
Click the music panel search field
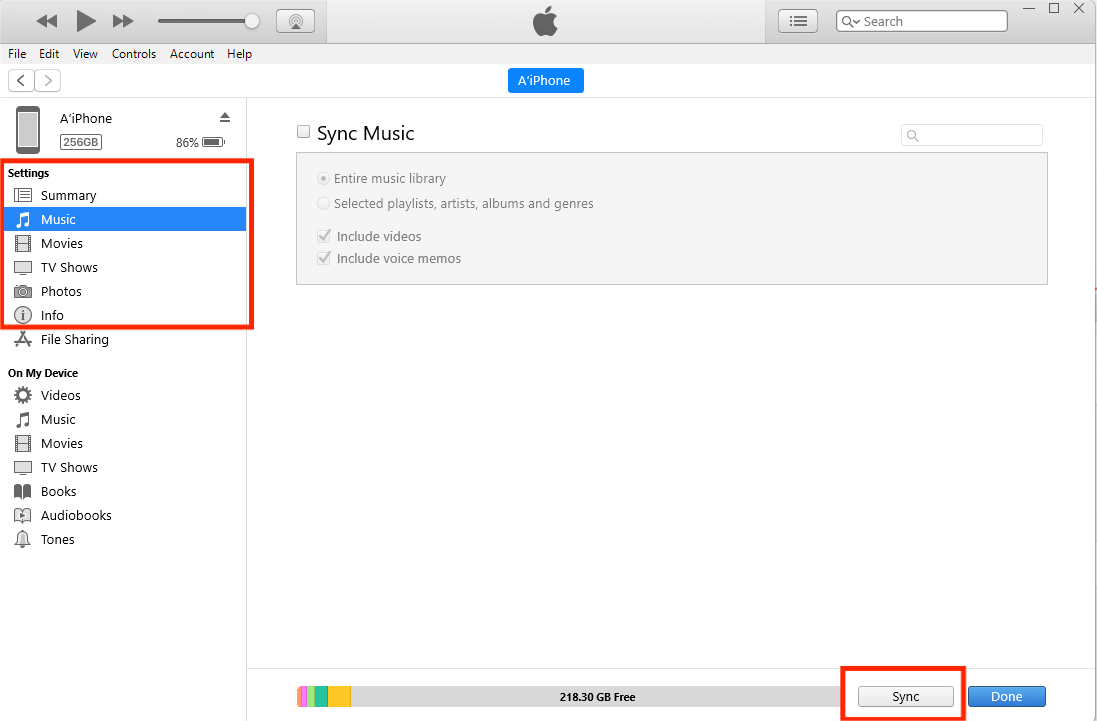point(972,135)
